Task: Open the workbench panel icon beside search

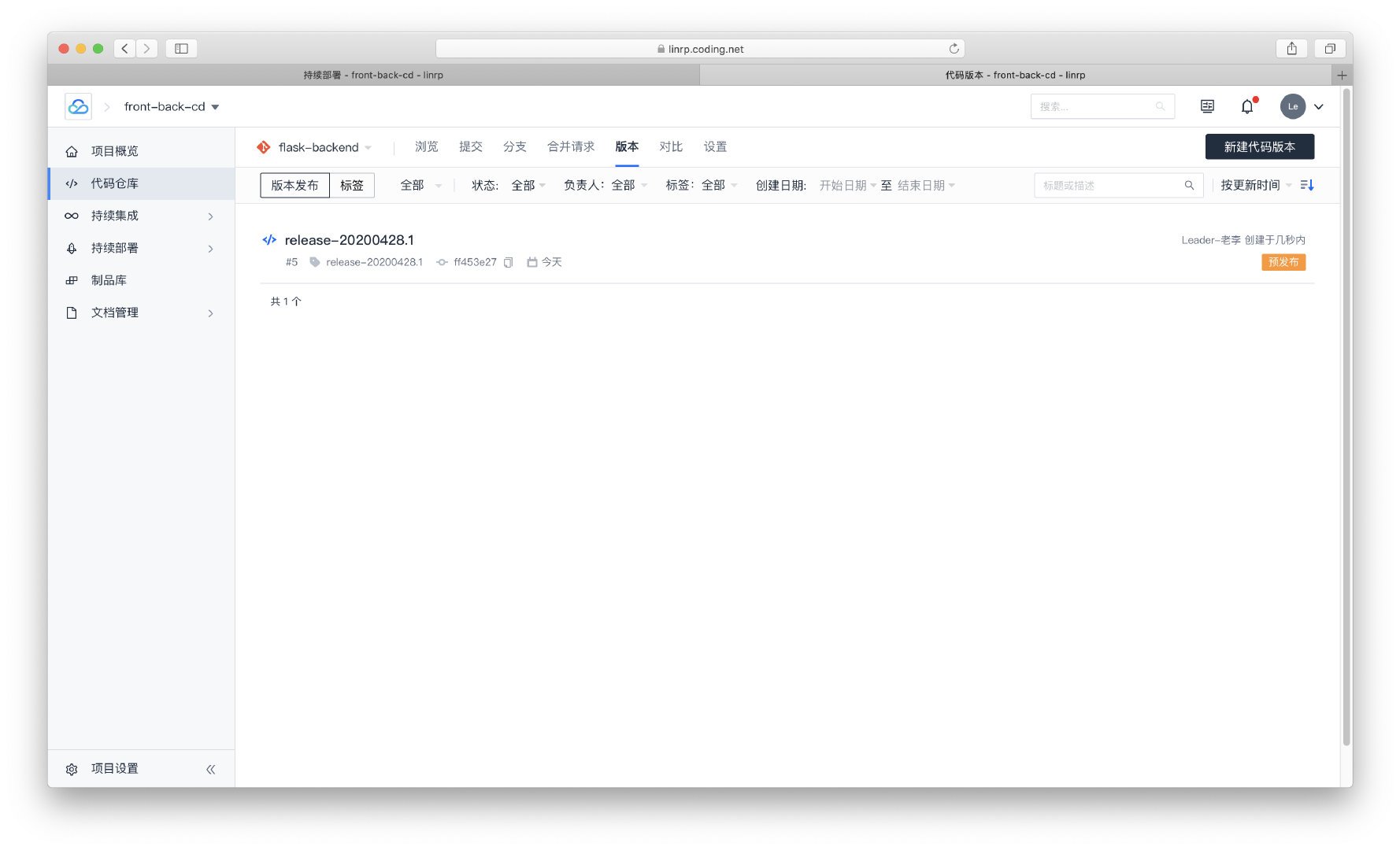Action: [x=1207, y=106]
